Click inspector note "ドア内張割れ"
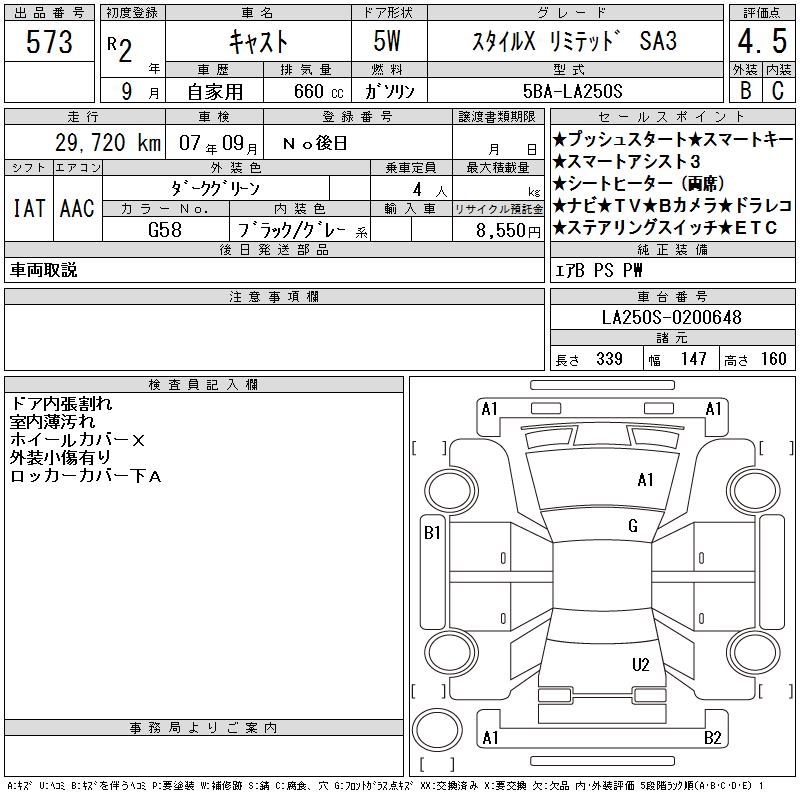The width and height of the screenshot is (800, 800). point(61,404)
